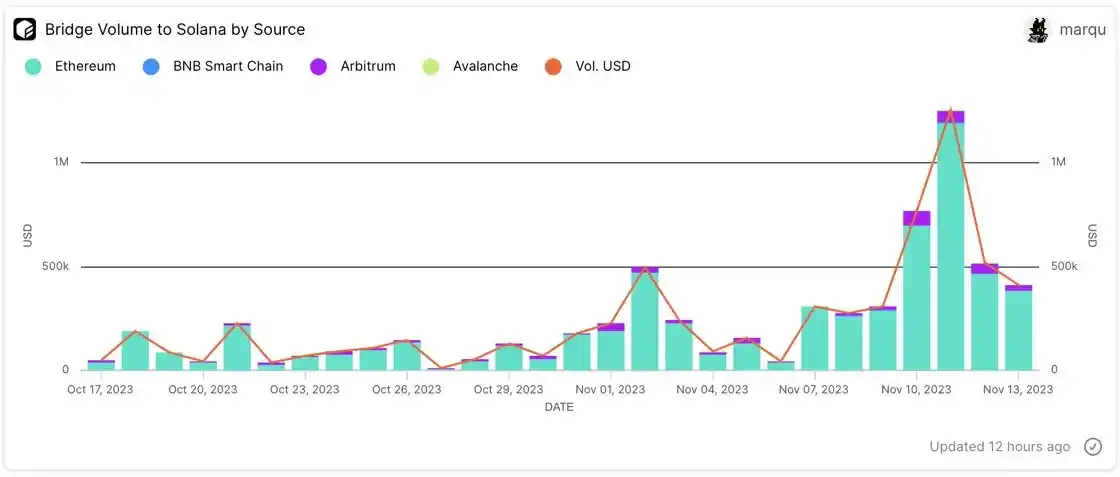Toggle the Arbitrum legend series
Image resolution: width=1120 pixels, height=477 pixels.
pyautogui.click(x=367, y=67)
